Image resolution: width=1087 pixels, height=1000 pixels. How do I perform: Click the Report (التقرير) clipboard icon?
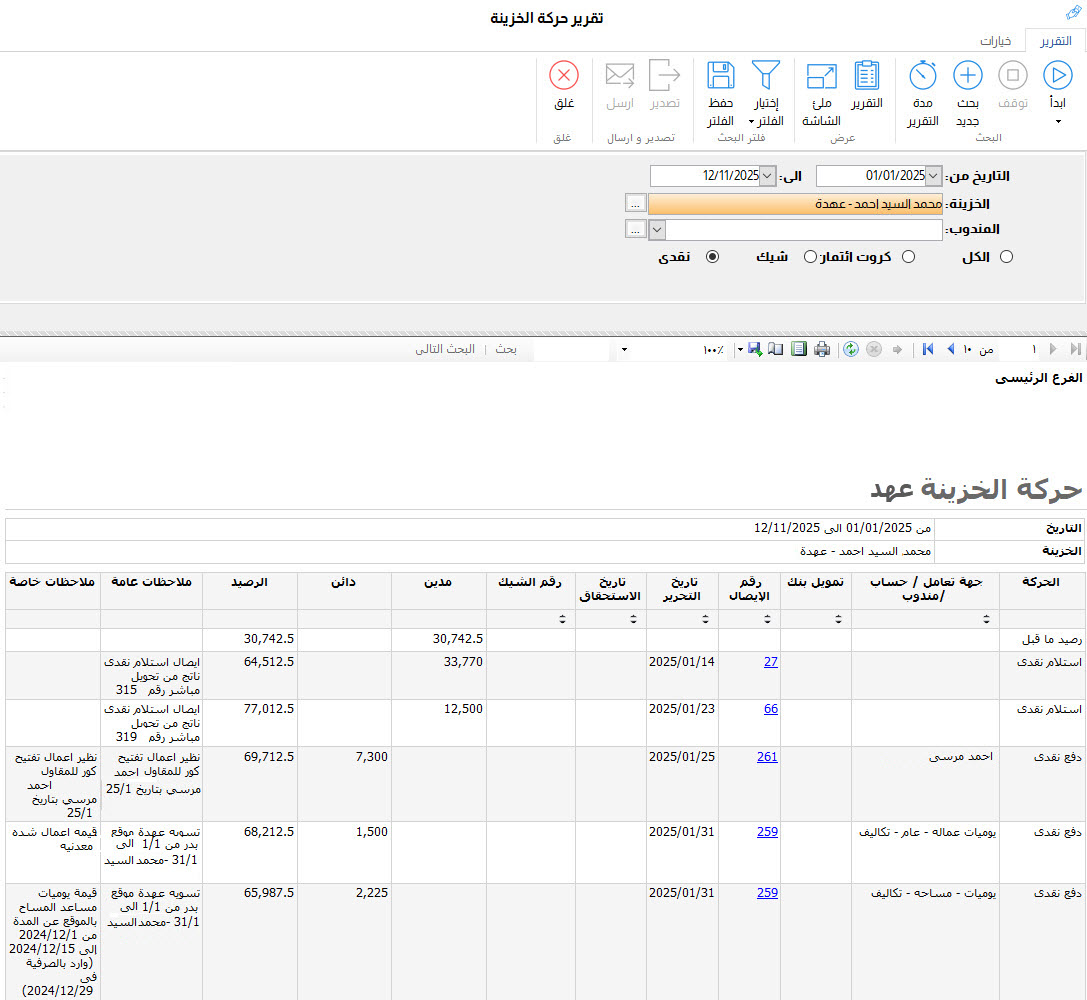click(x=866, y=76)
